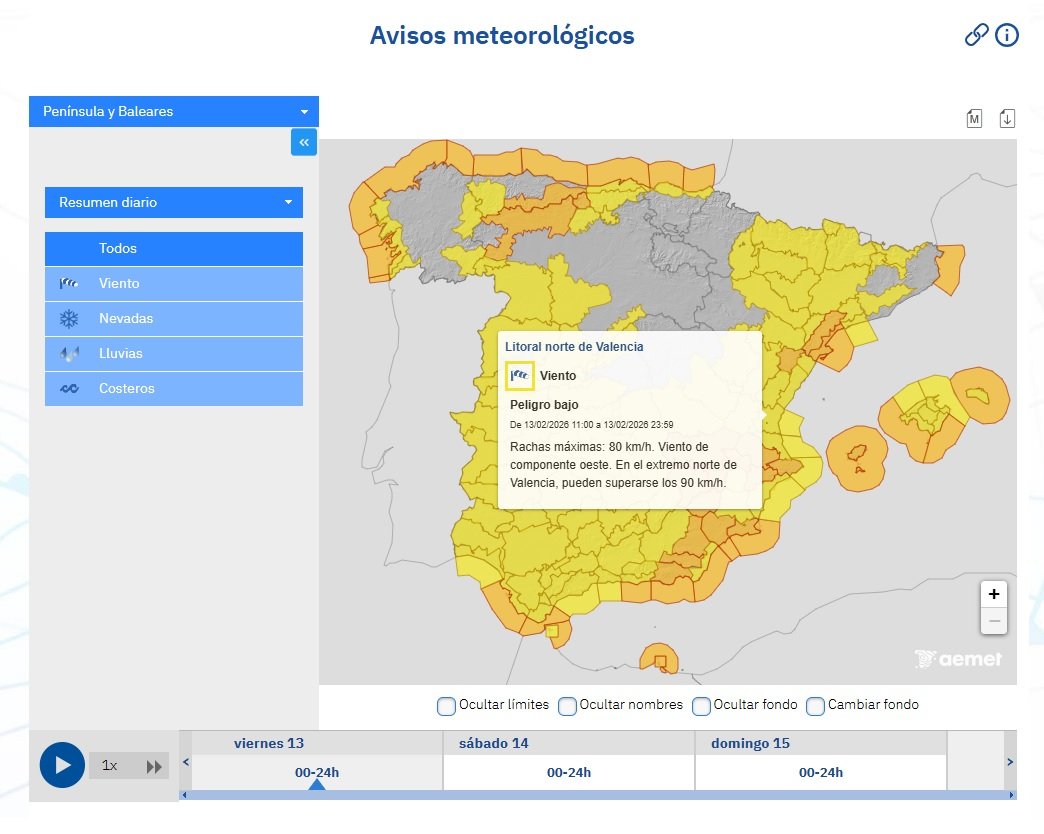Open the Península y Baleares region dropdown

pyautogui.click(x=174, y=111)
